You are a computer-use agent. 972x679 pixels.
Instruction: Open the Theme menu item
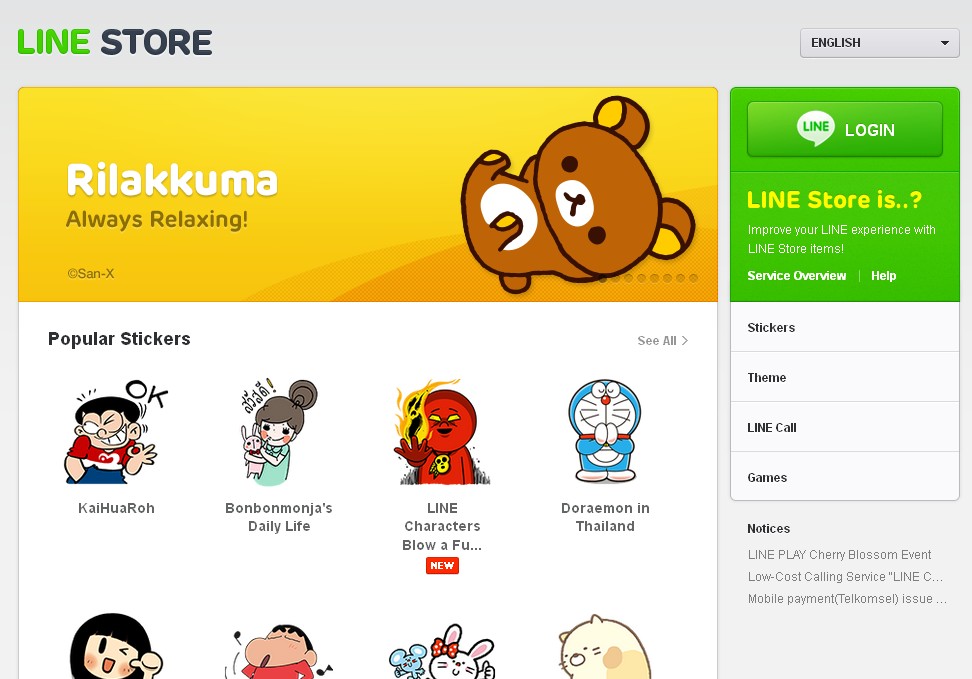point(844,377)
